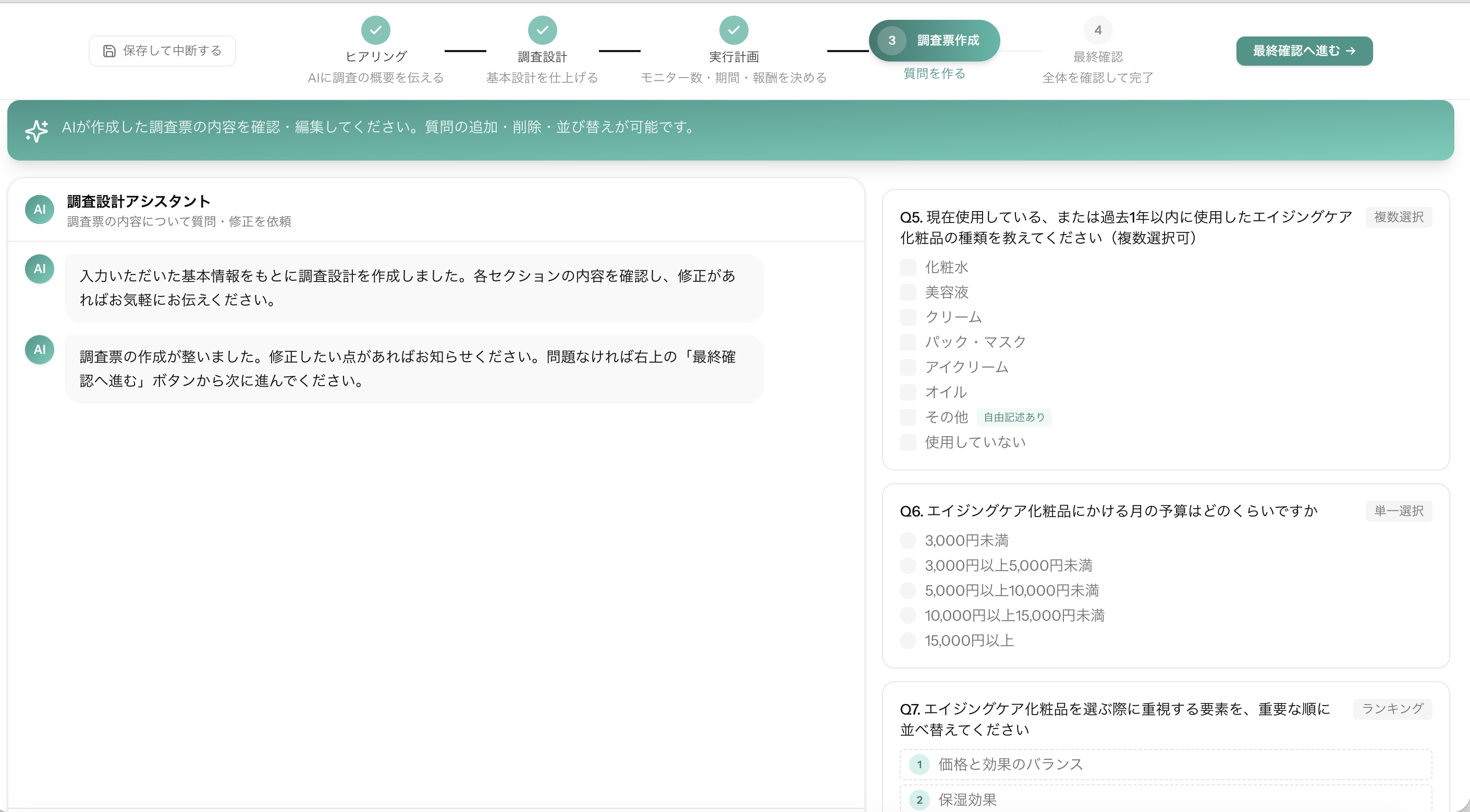Image resolution: width=1470 pixels, height=812 pixels.
Task: Select the 15,000円以上 radio option
Action: click(x=908, y=641)
